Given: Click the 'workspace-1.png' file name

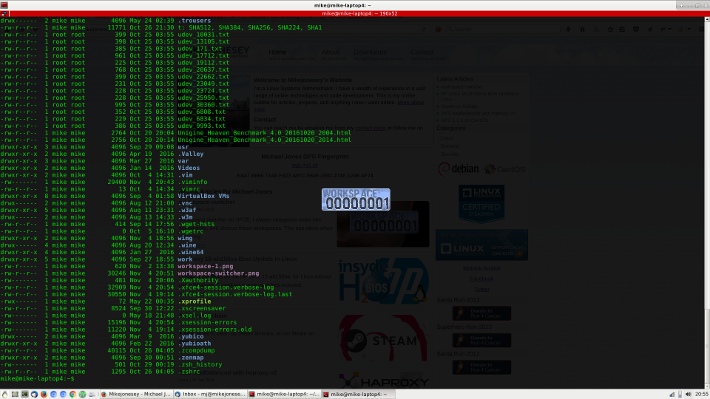Looking at the screenshot, I should pos(205,266).
